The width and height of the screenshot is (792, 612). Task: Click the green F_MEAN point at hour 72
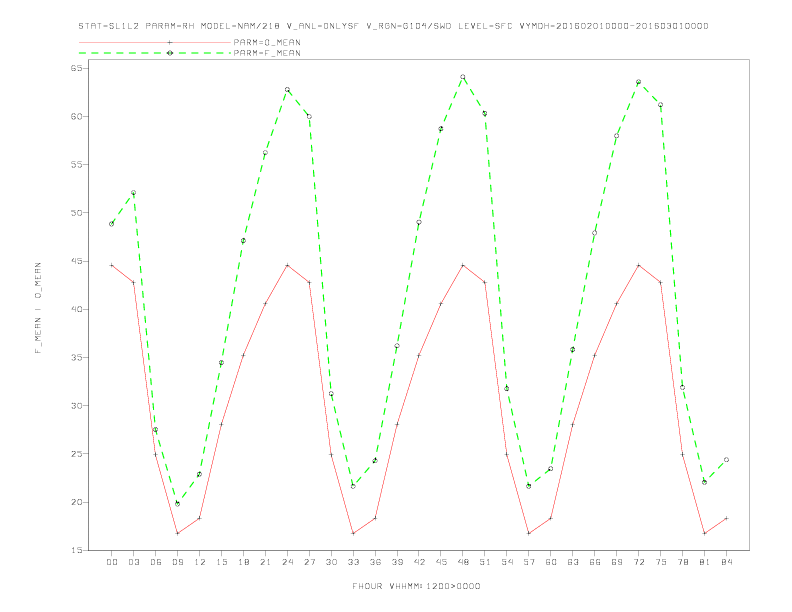[x=638, y=82]
